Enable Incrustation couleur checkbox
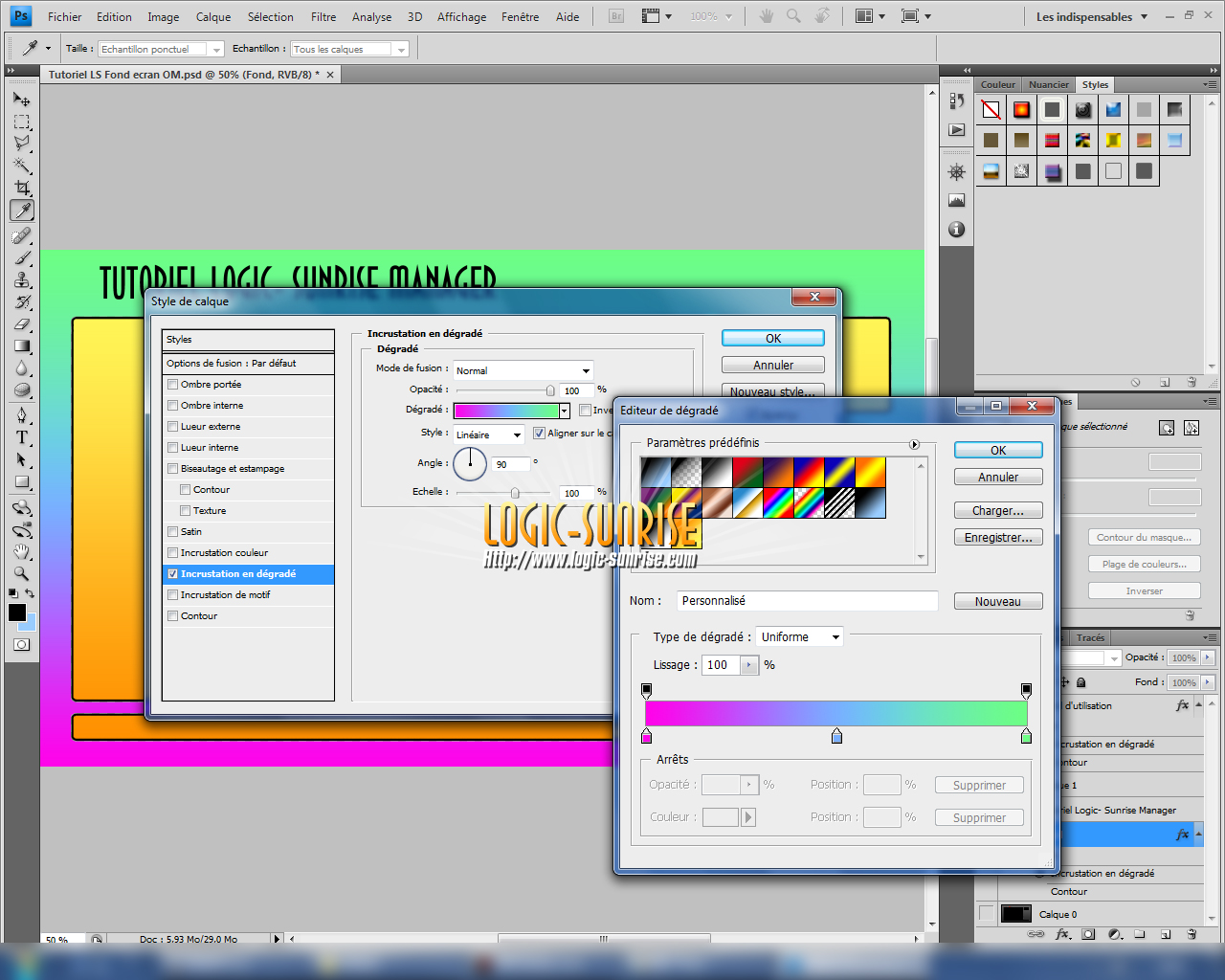1225x980 pixels. pyautogui.click(x=173, y=553)
